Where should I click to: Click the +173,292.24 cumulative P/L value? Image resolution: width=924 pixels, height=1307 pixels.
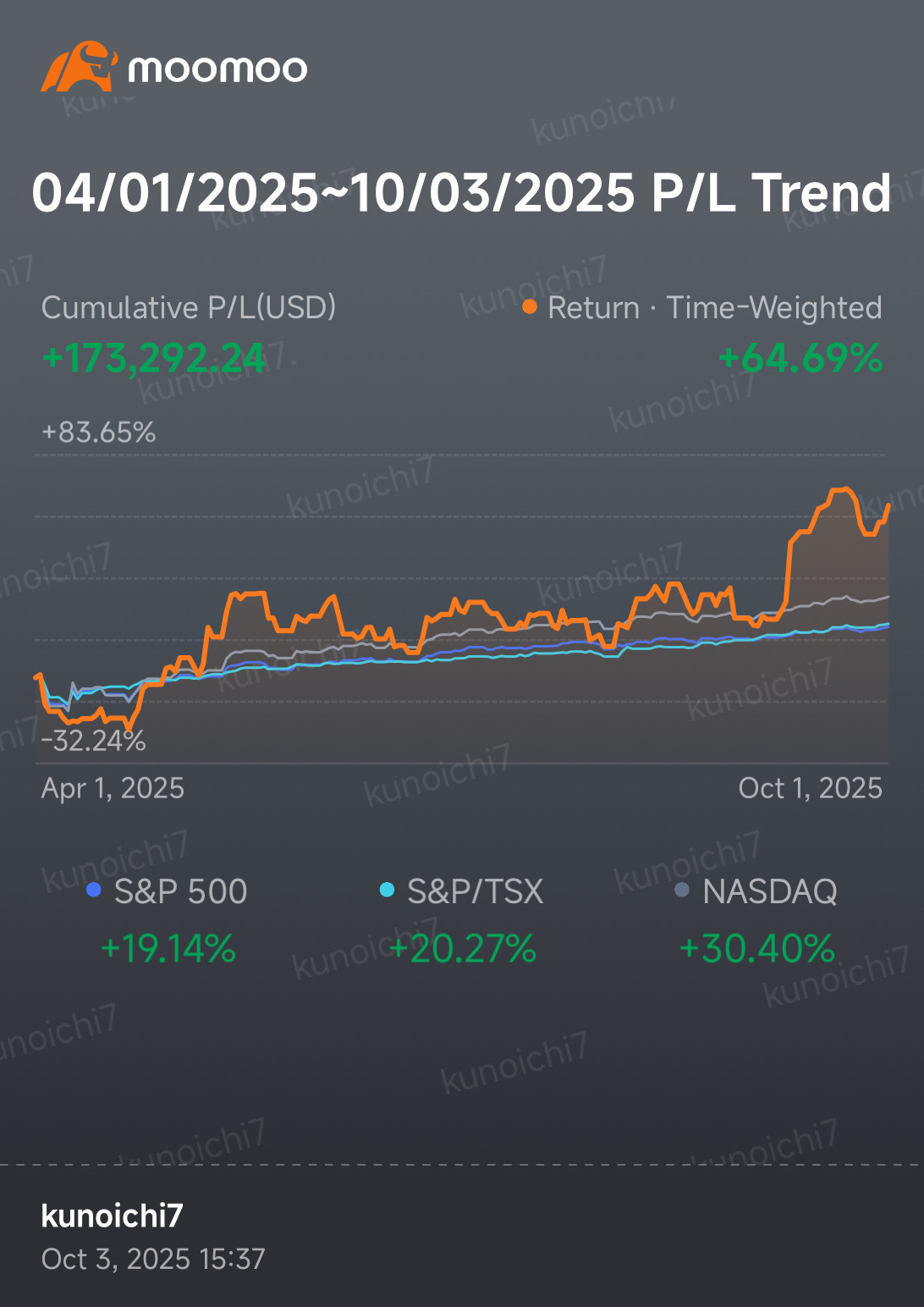pos(154,358)
